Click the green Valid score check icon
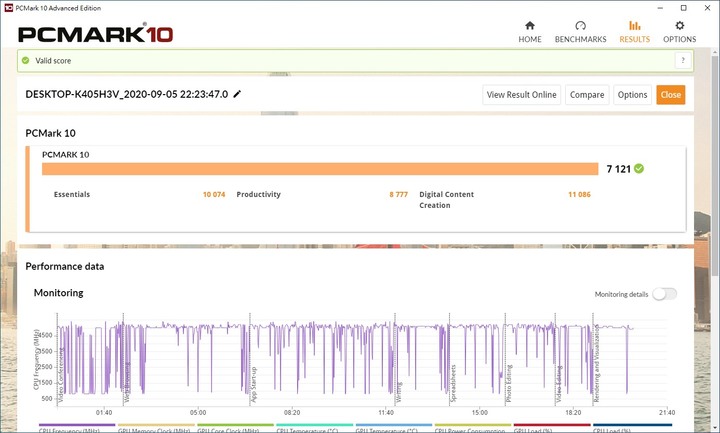 (x=26, y=60)
